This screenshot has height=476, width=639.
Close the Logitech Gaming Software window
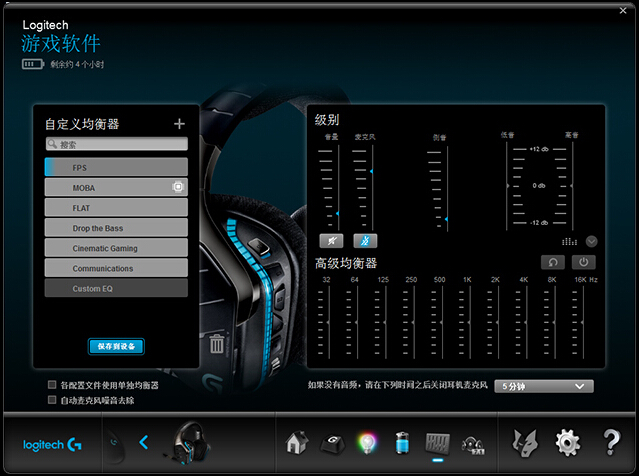tap(623, 11)
